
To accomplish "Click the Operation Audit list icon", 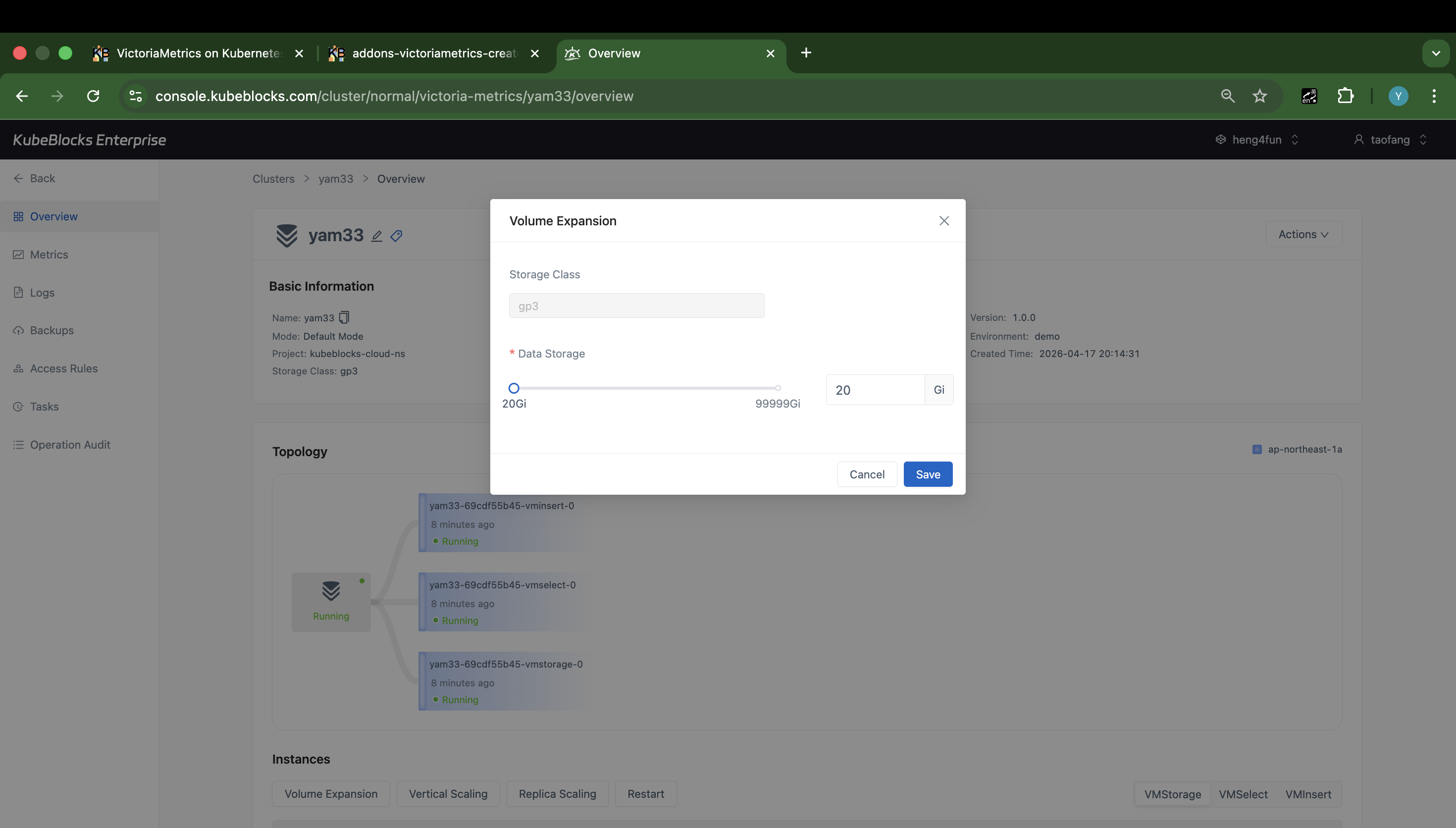I will [18, 445].
